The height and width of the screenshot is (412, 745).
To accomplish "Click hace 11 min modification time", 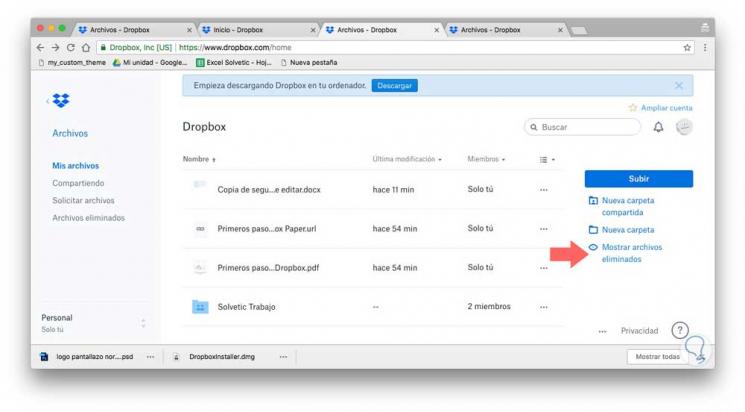I will pos(393,190).
